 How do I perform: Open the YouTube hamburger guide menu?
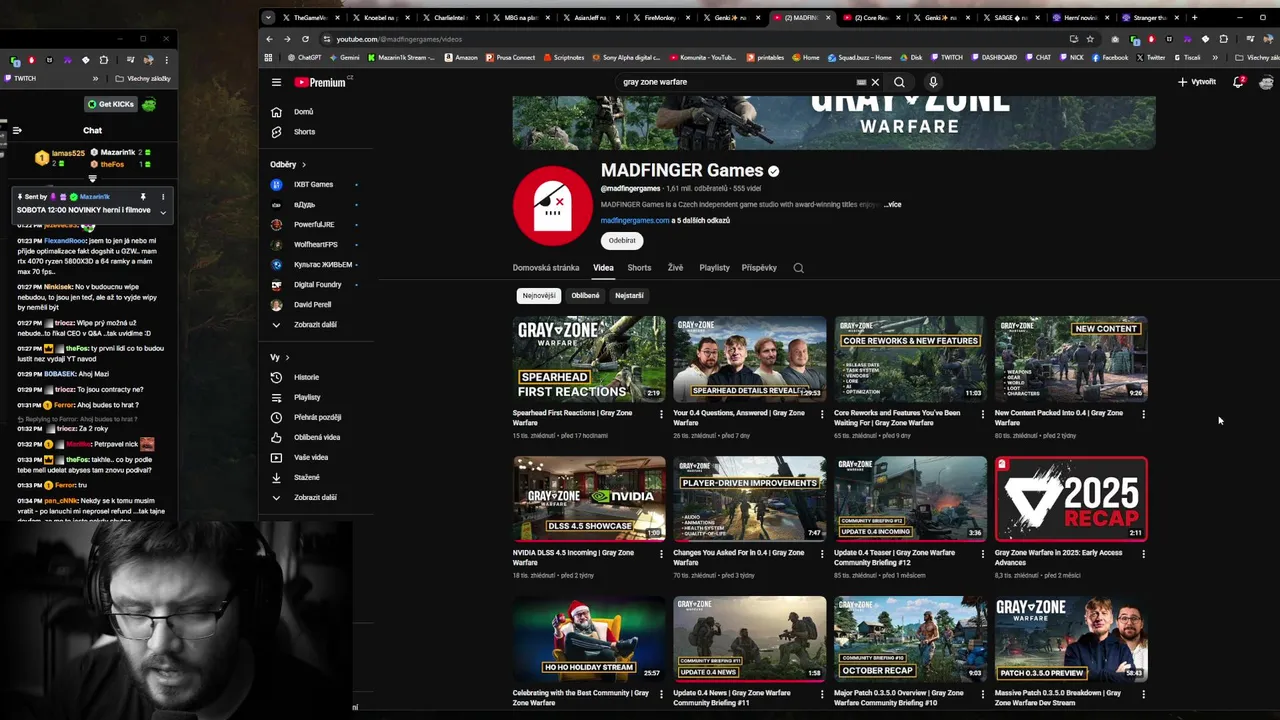click(276, 82)
